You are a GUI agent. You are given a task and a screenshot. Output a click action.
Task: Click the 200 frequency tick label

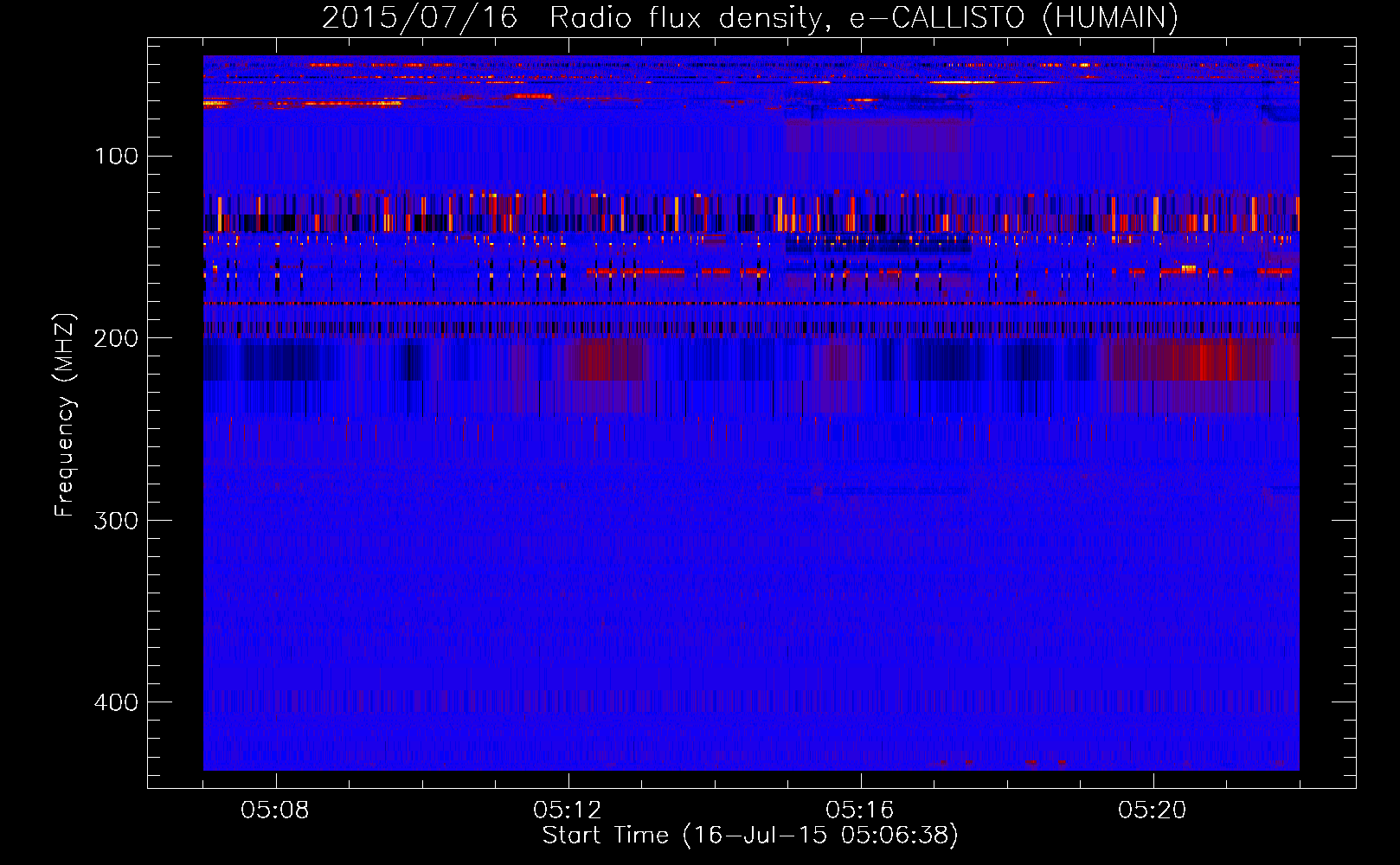(117, 338)
